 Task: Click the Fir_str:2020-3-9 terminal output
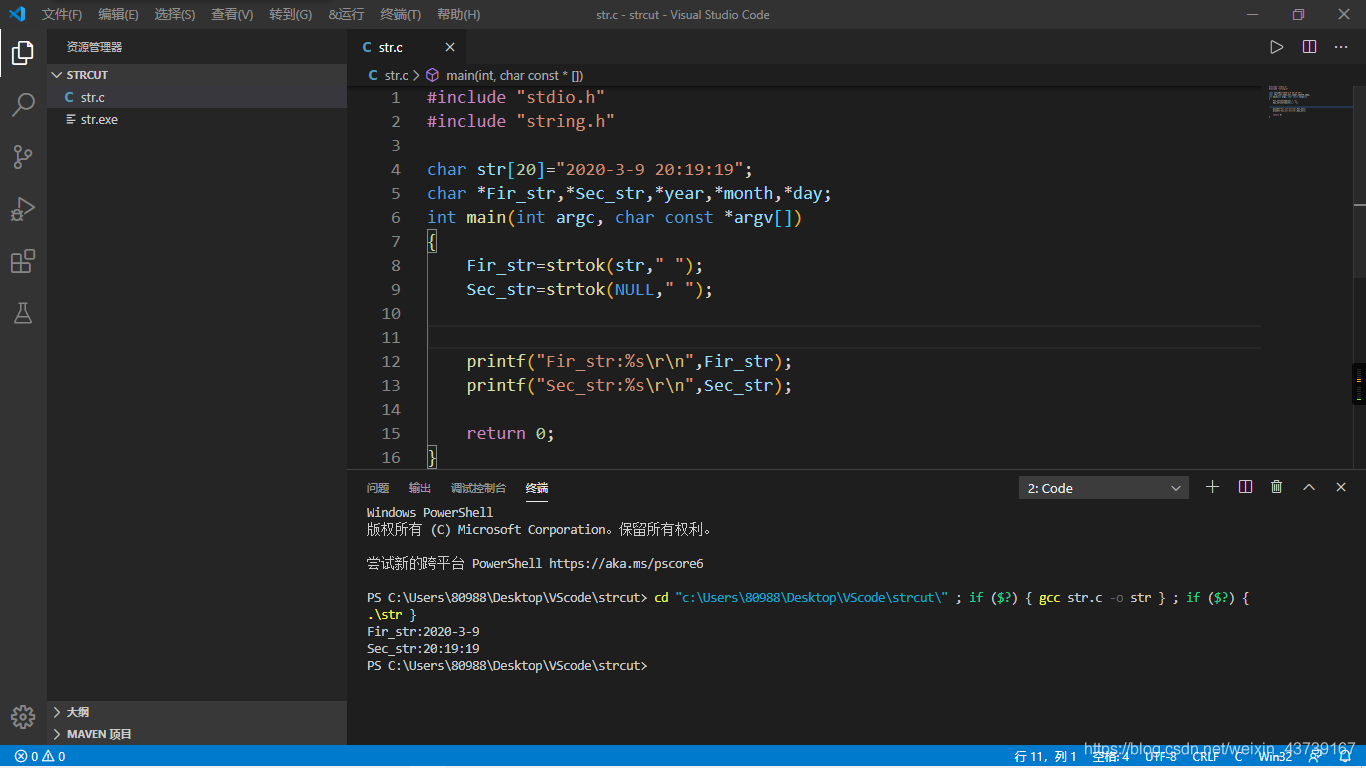coord(423,631)
